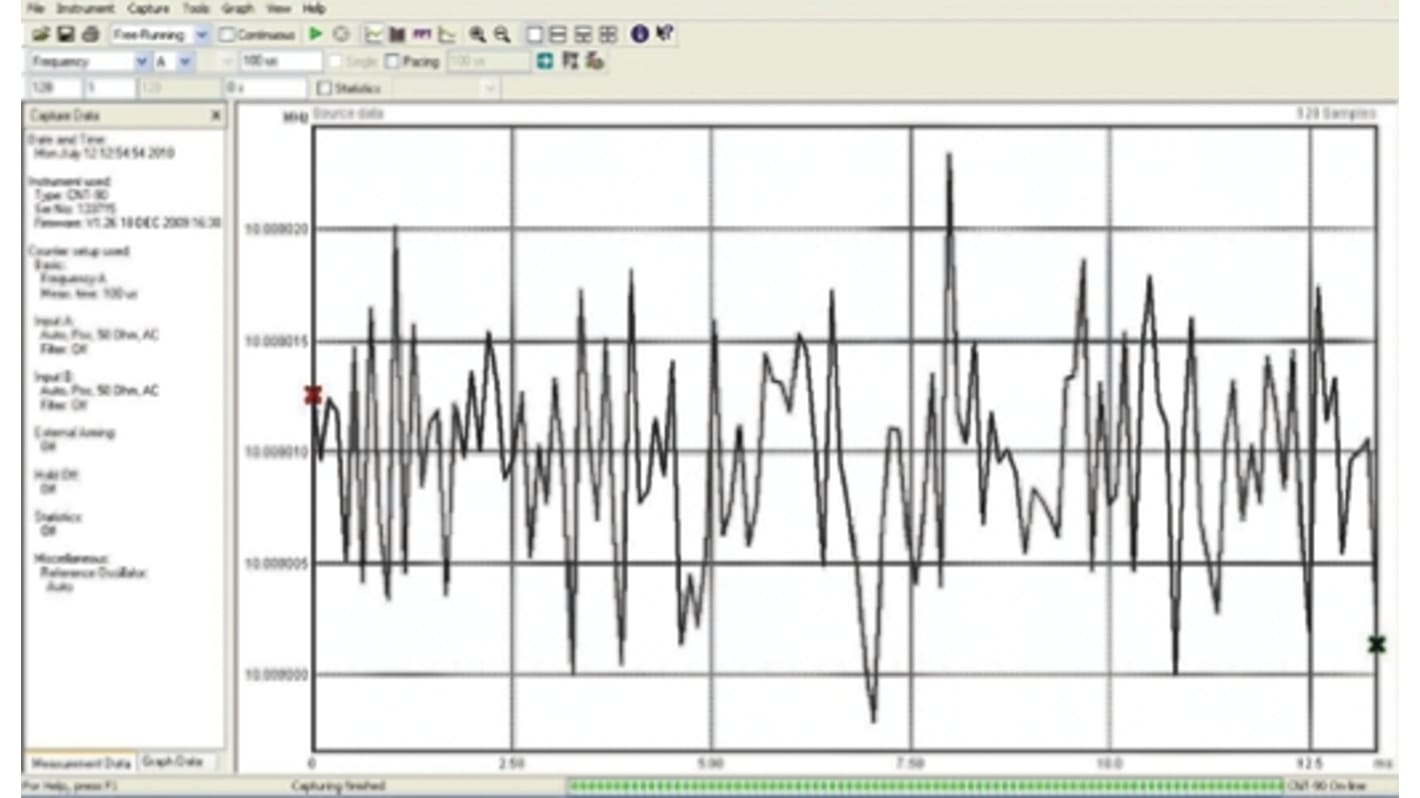This screenshot has height=798, width=1420.
Task: Open the Frequency measurement function dropdown
Action: pyautogui.click(x=142, y=62)
